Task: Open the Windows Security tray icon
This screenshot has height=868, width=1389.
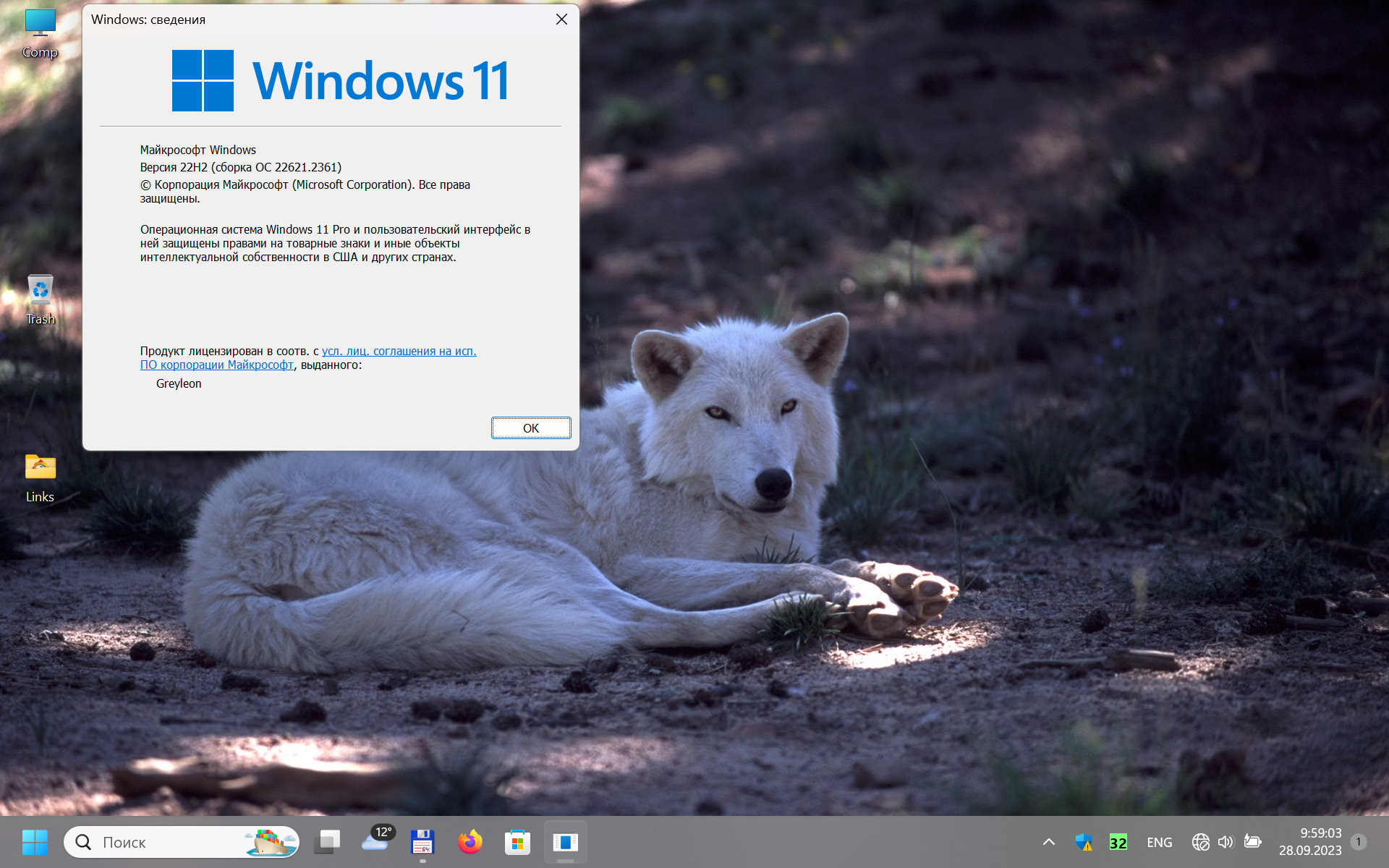Action: tap(1083, 842)
